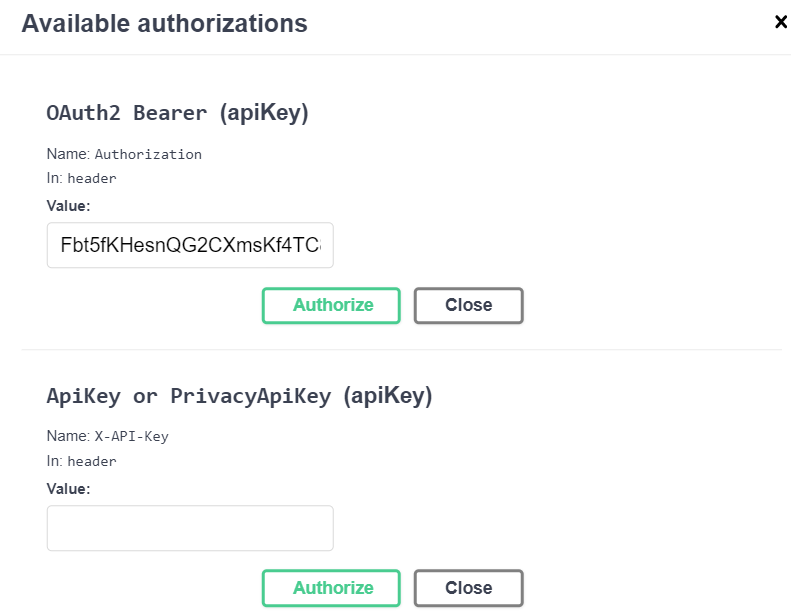Click the Name label beside X-API-Key
This screenshot has height=616, width=791.
point(67,437)
